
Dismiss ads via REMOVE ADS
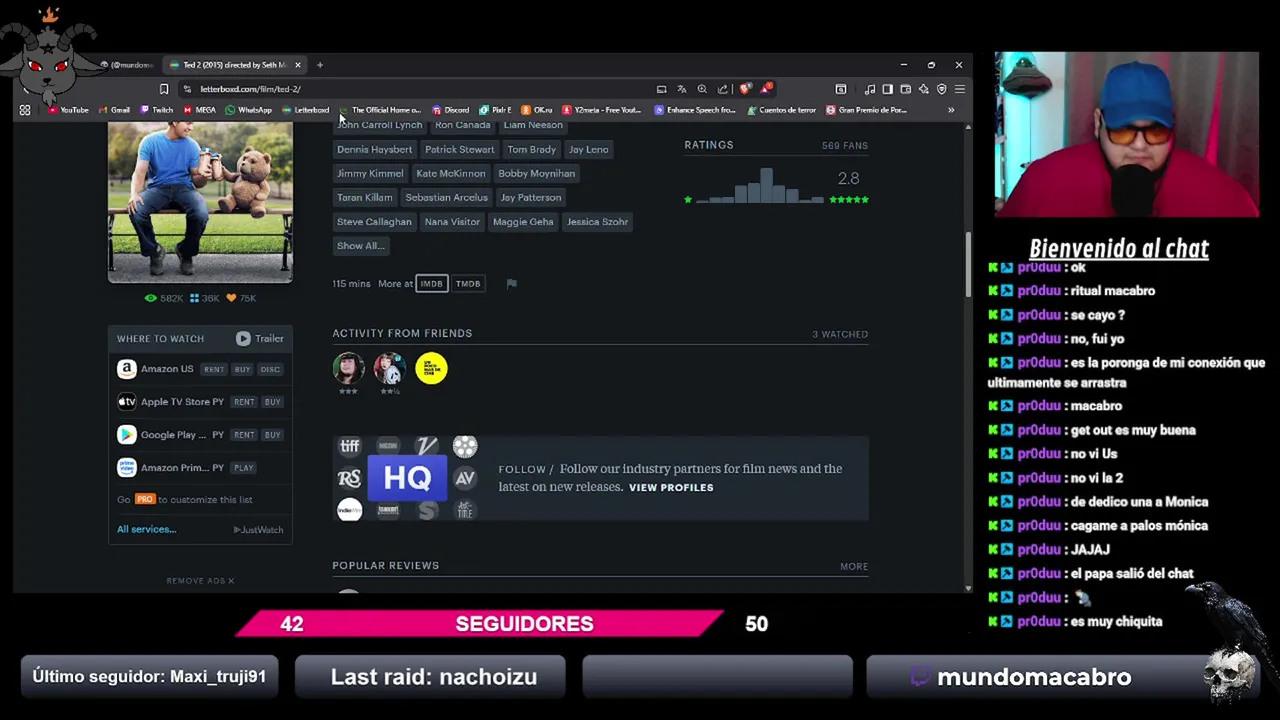200,581
